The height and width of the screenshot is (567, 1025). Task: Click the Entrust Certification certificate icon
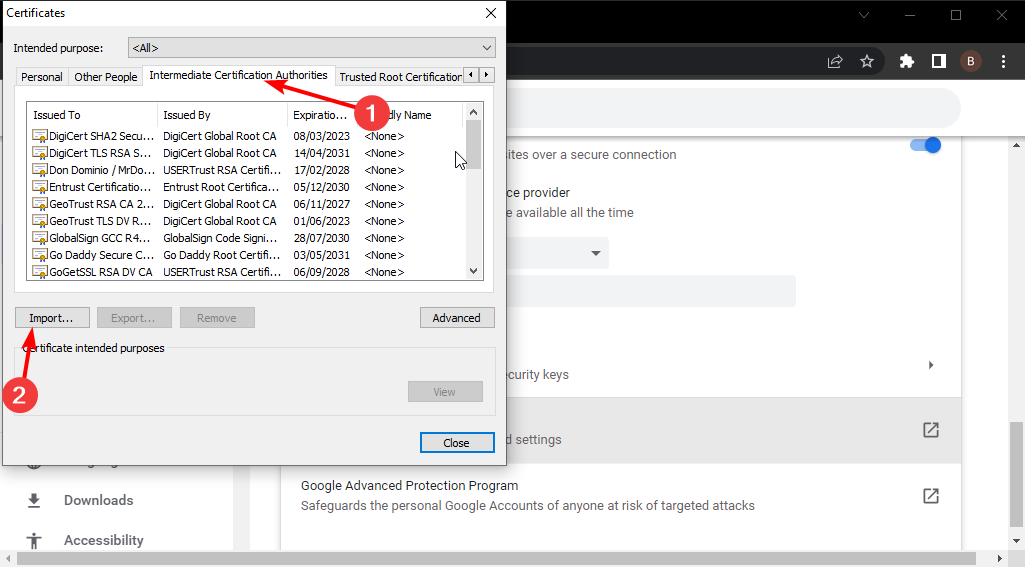(40, 187)
